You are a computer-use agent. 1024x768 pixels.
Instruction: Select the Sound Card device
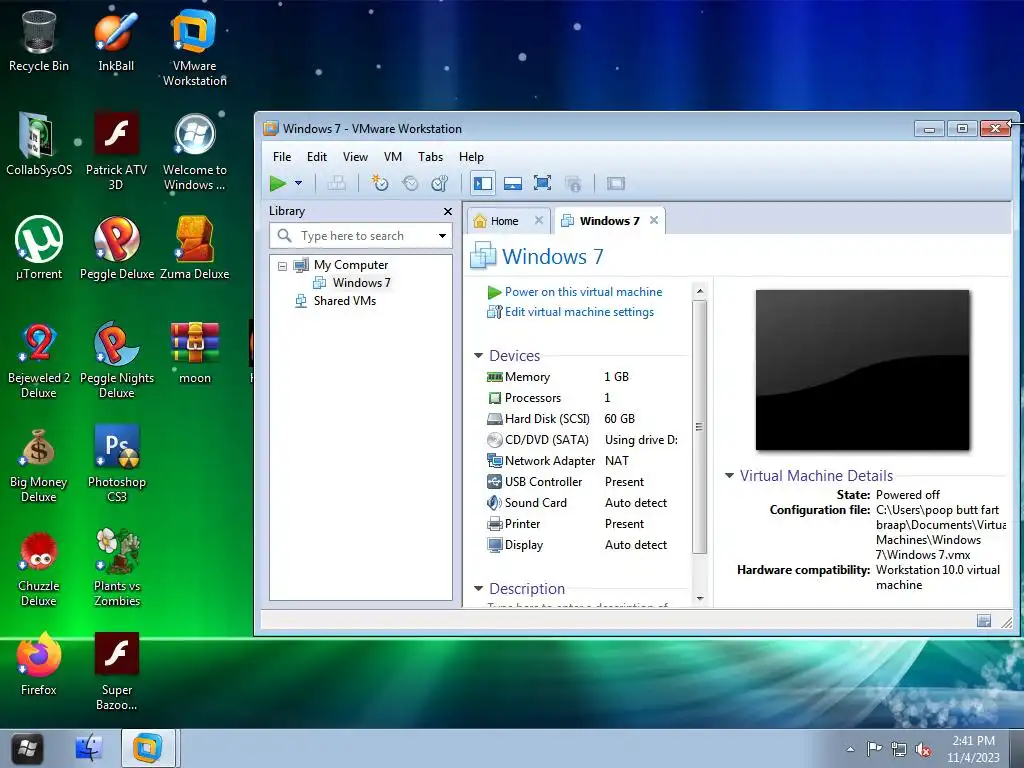(584, 502)
